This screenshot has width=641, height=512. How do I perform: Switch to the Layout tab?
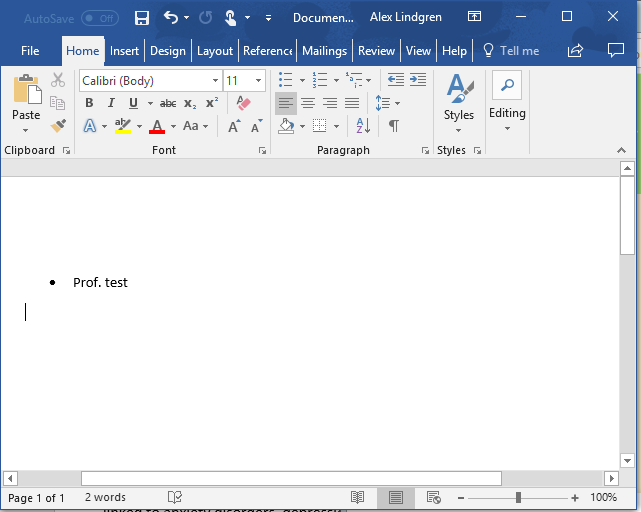point(215,51)
